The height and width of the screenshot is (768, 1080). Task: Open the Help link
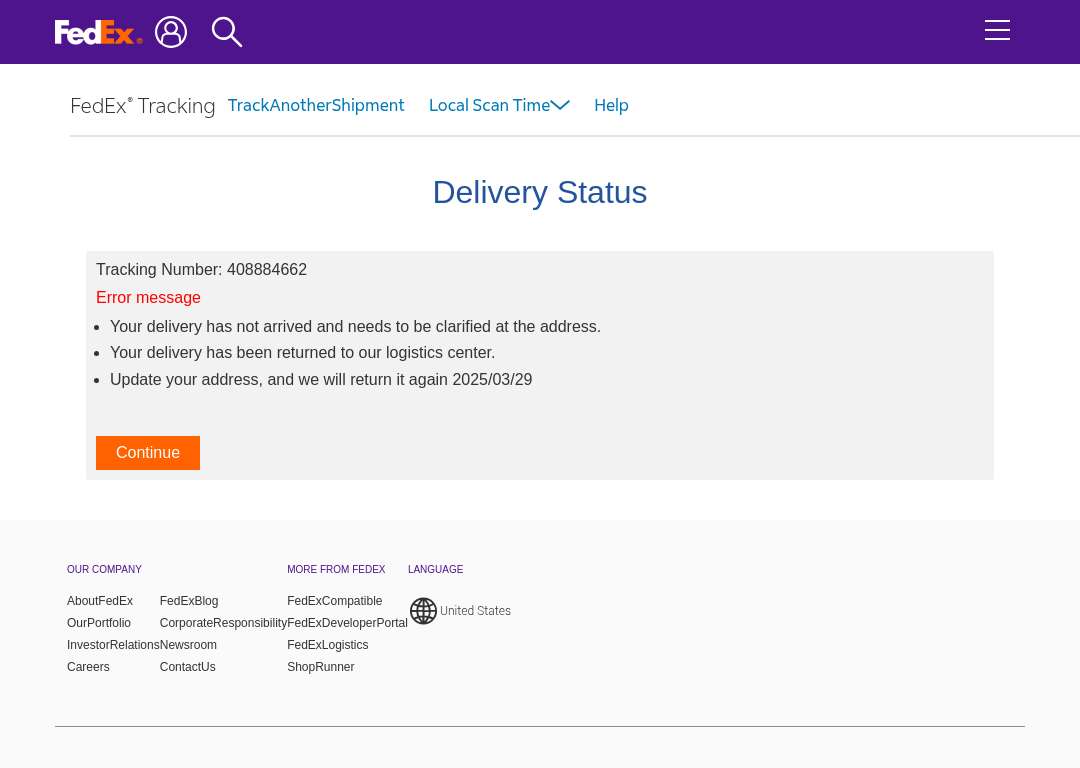pyautogui.click(x=611, y=105)
